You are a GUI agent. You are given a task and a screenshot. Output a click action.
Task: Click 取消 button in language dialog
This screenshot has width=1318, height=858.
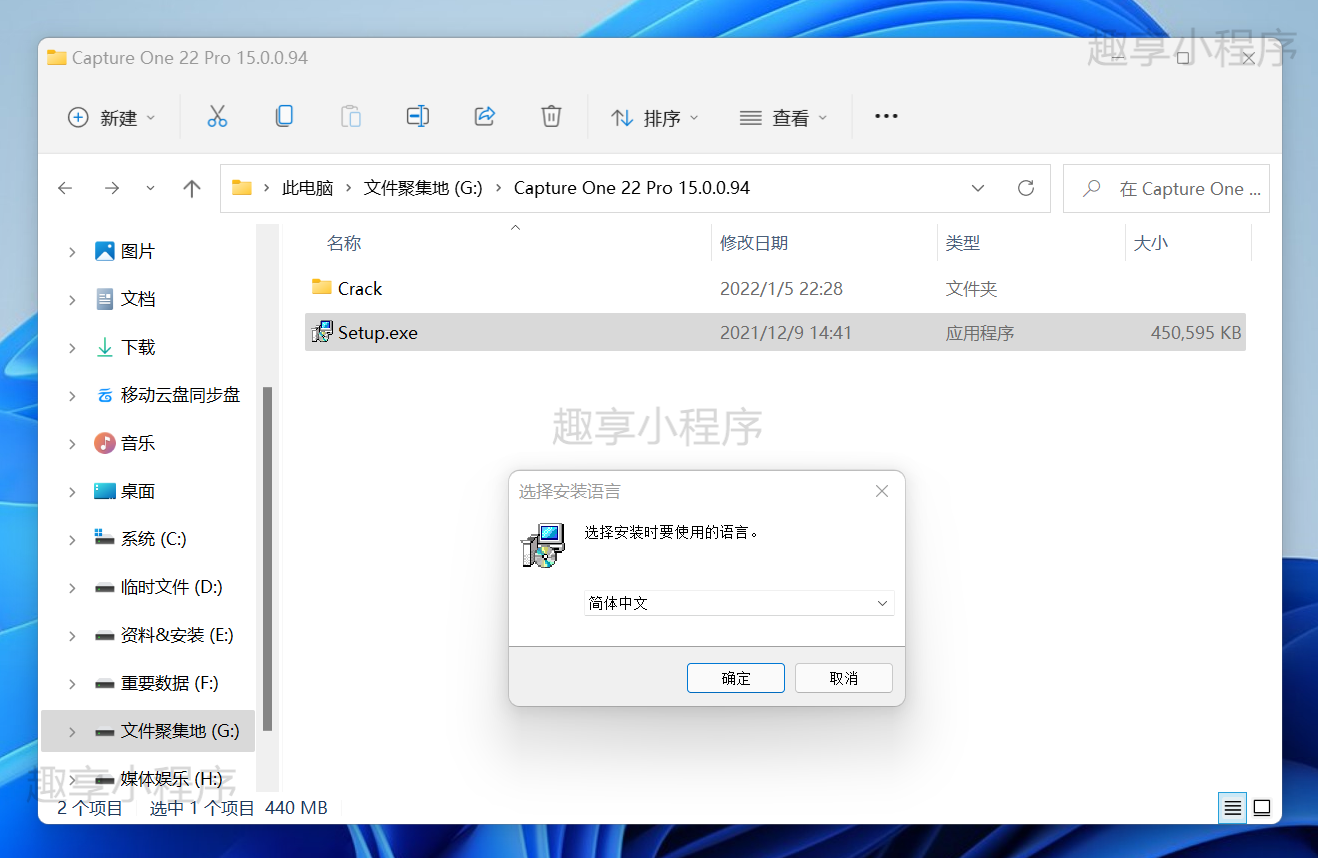coord(844,678)
